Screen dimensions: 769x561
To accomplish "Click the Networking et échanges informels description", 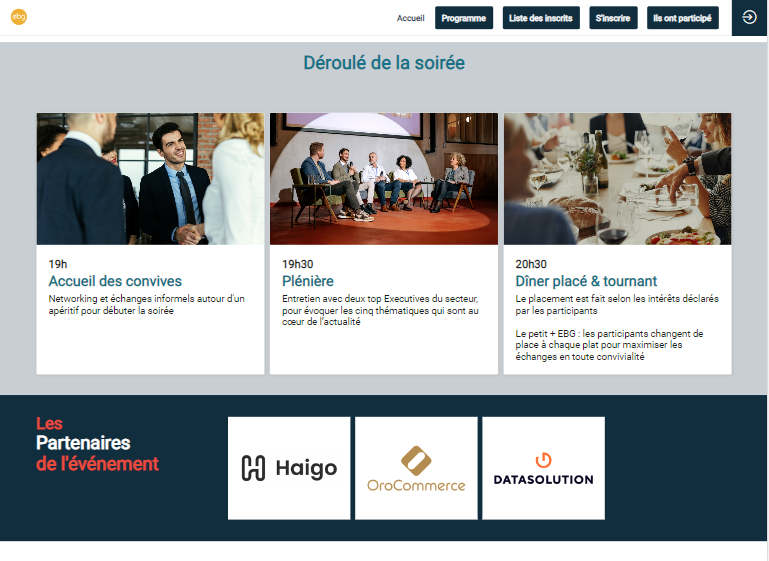I will [x=147, y=305].
